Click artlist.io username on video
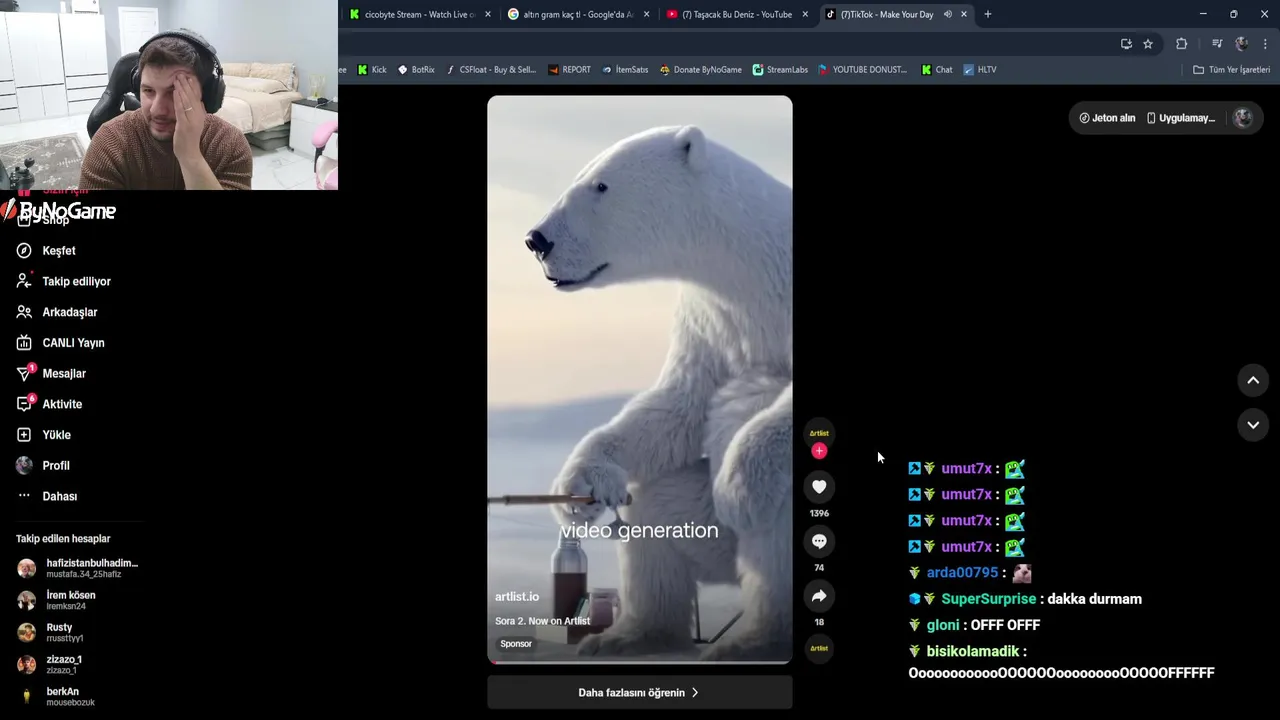This screenshot has height=720, width=1280. click(x=517, y=596)
